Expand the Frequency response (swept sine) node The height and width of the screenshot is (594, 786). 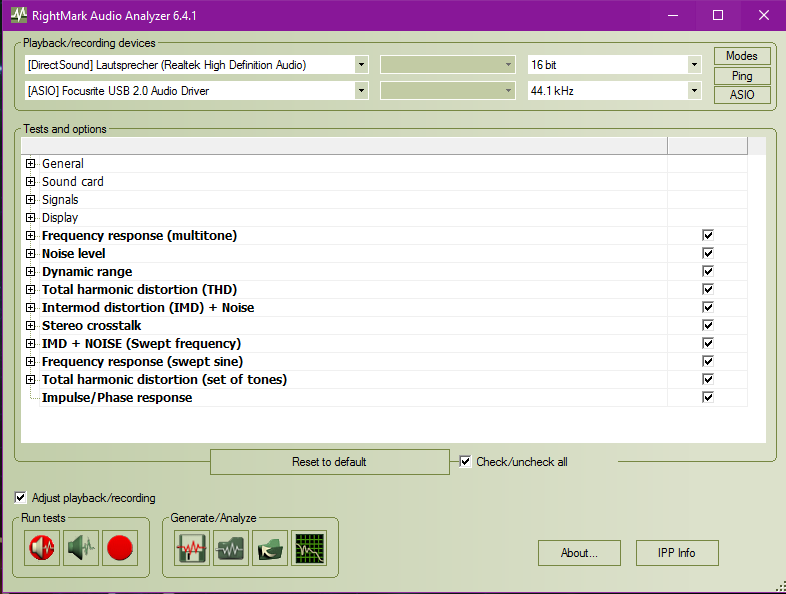click(x=31, y=362)
